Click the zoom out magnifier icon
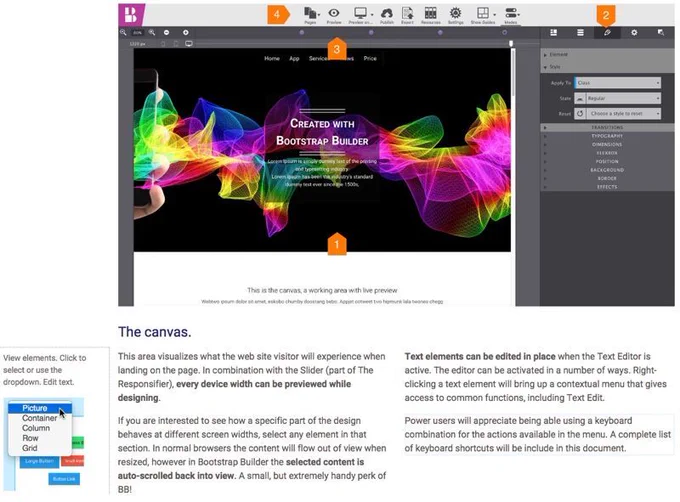 point(123,33)
